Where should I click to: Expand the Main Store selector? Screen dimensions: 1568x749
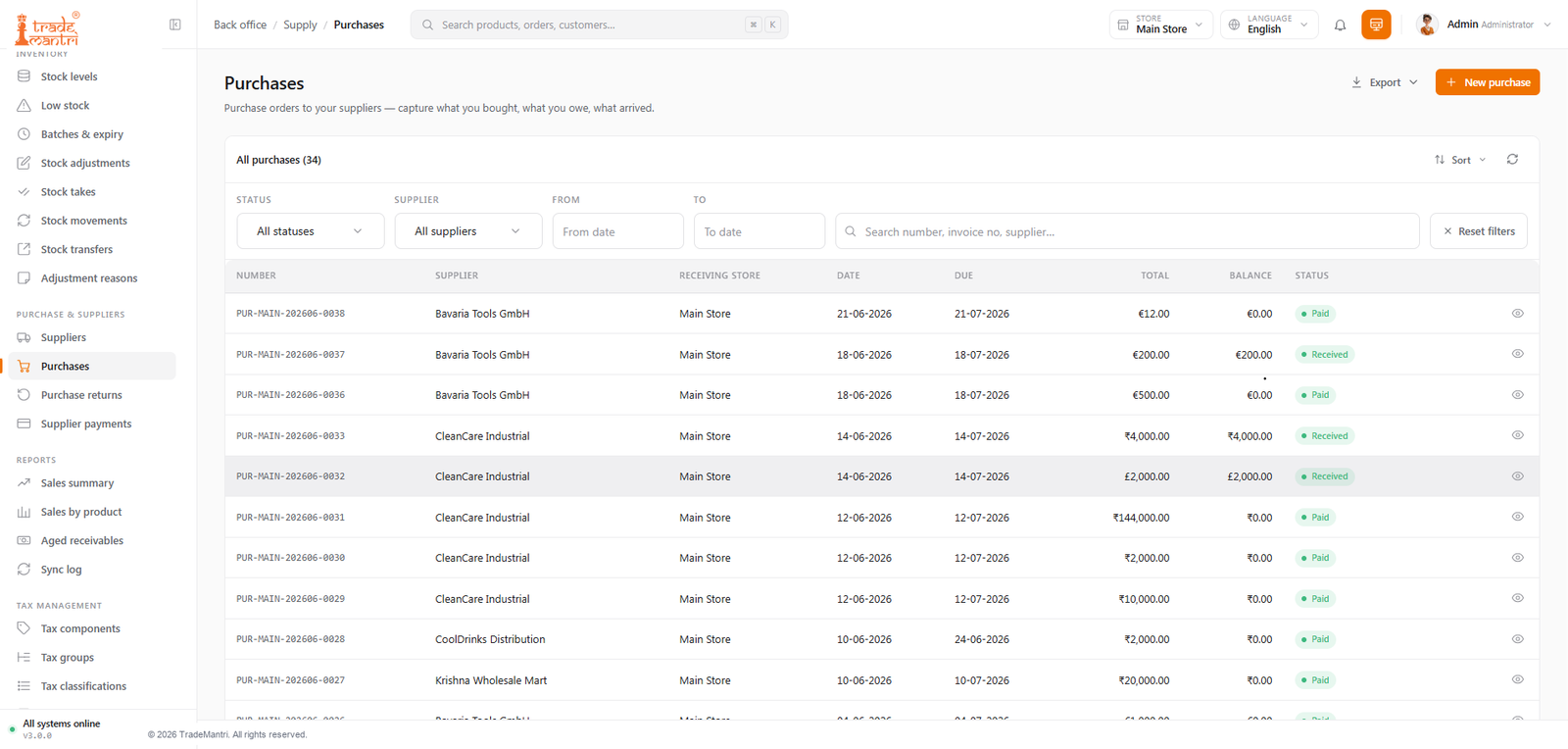coord(1161,25)
